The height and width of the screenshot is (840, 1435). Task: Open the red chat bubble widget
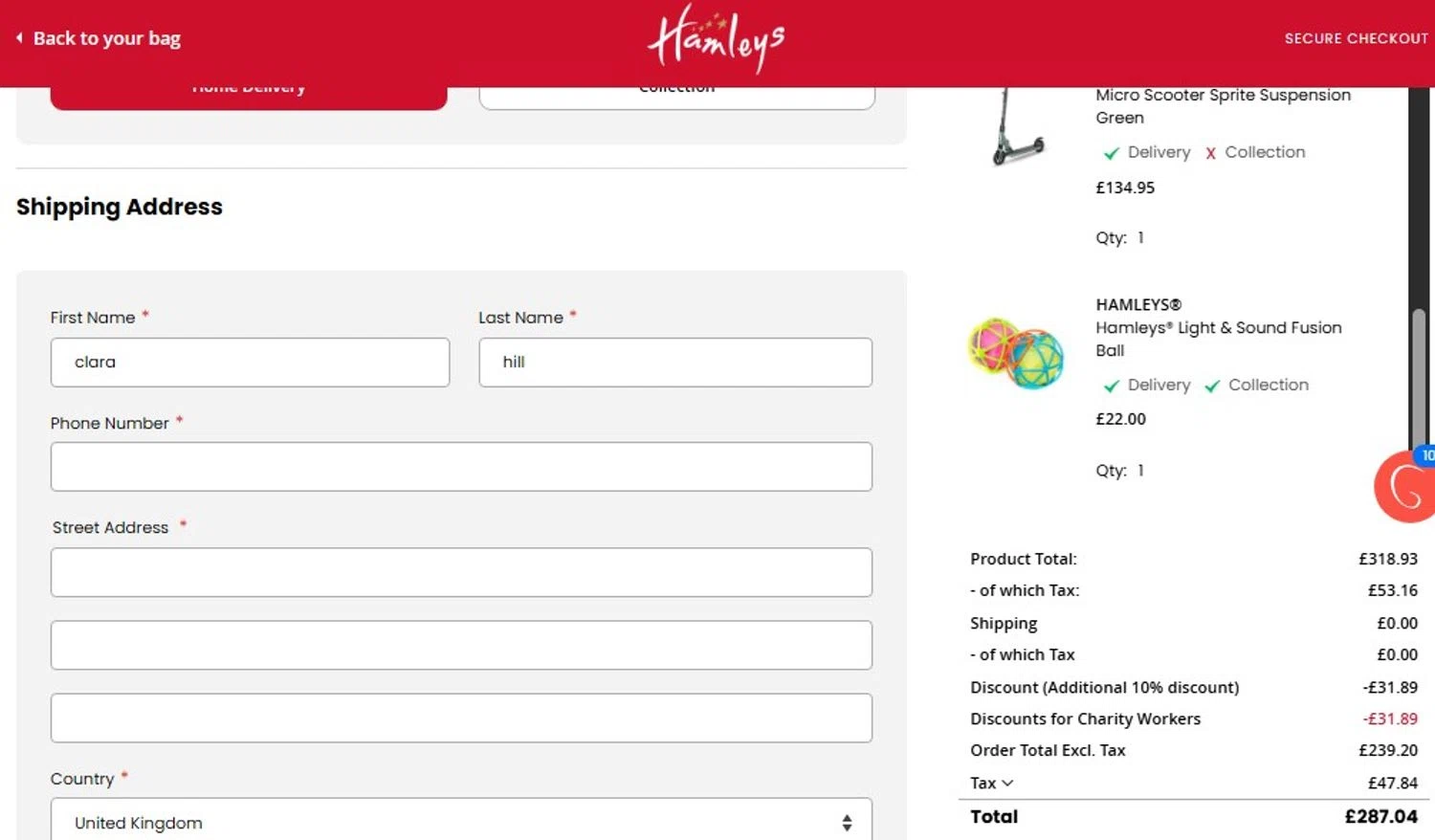click(1404, 486)
